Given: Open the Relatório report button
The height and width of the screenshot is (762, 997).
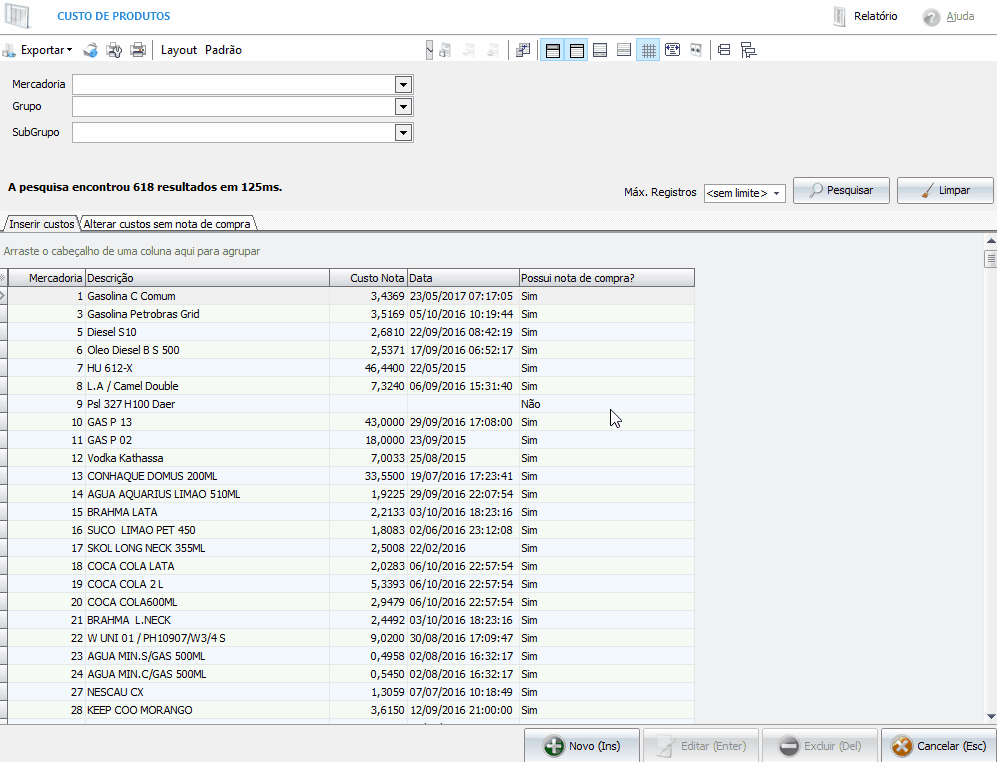Looking at the screenshot, I should 865,16.
